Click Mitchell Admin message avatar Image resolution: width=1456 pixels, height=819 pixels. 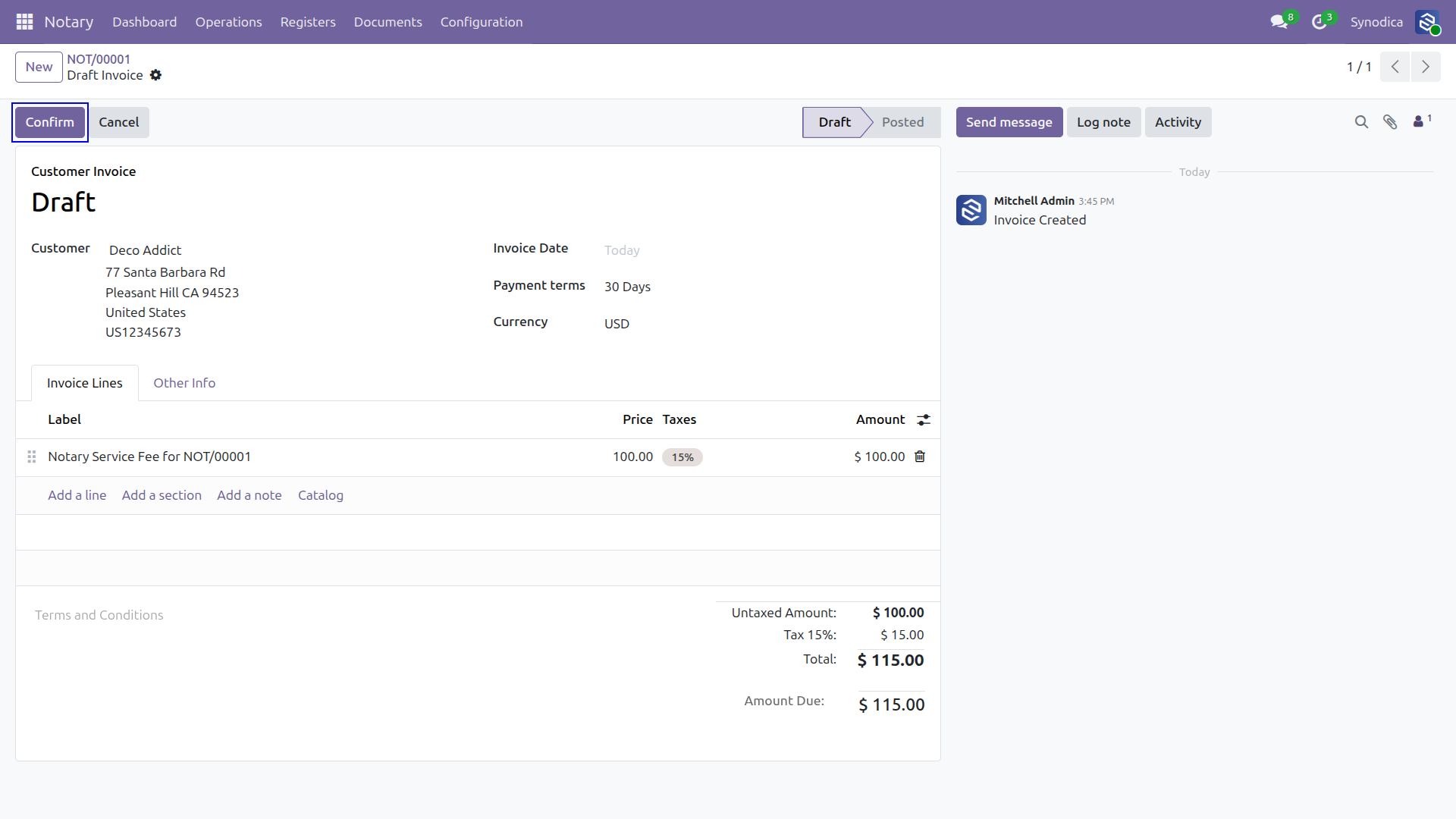[x=971, y=210]
